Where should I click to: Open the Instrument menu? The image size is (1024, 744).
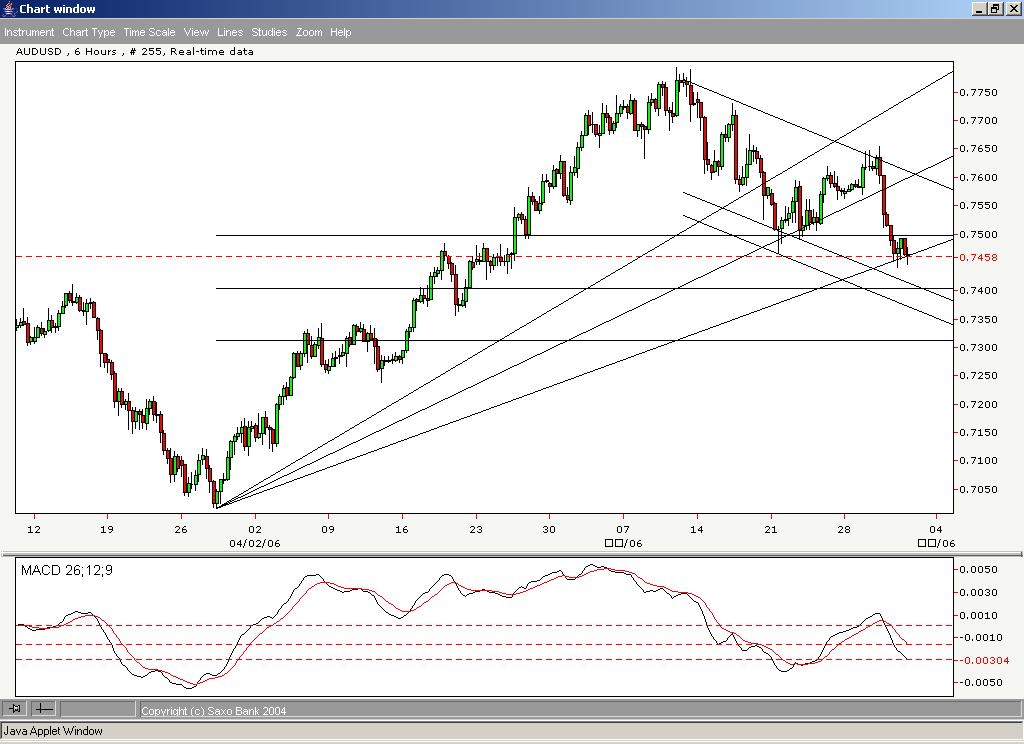tap(29, 32)
